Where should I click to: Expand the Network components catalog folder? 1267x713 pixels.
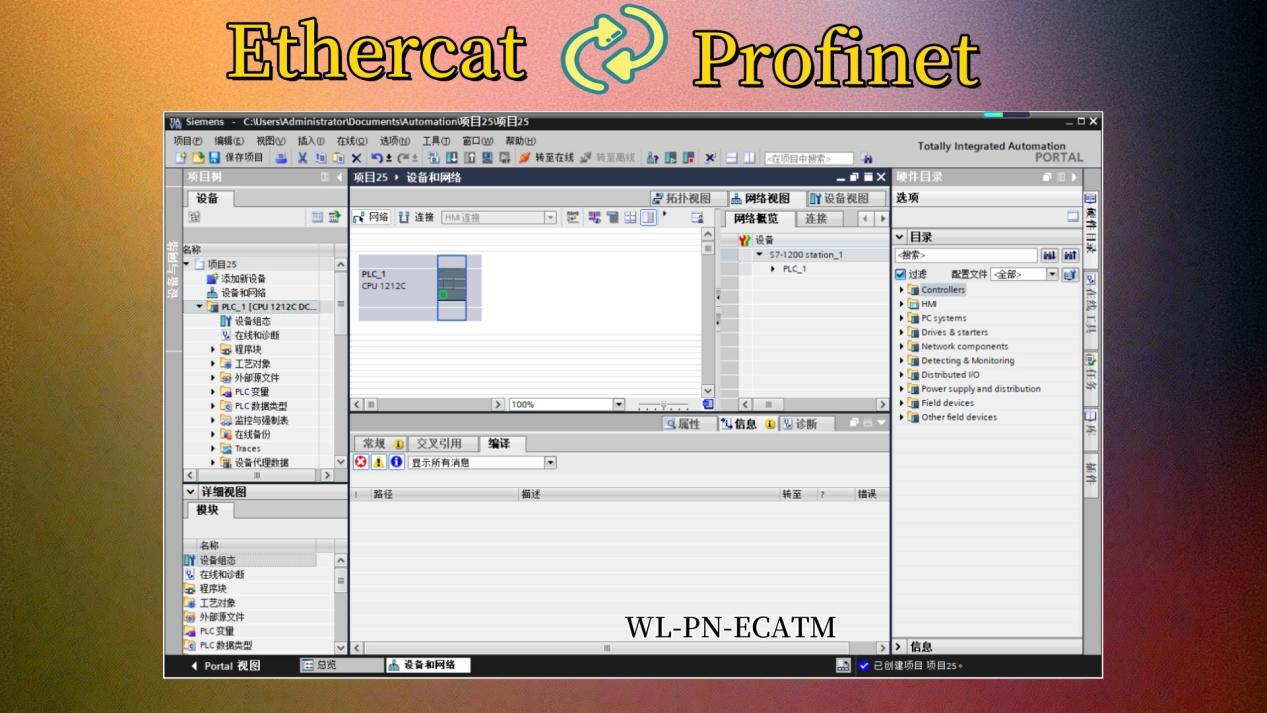901,346
